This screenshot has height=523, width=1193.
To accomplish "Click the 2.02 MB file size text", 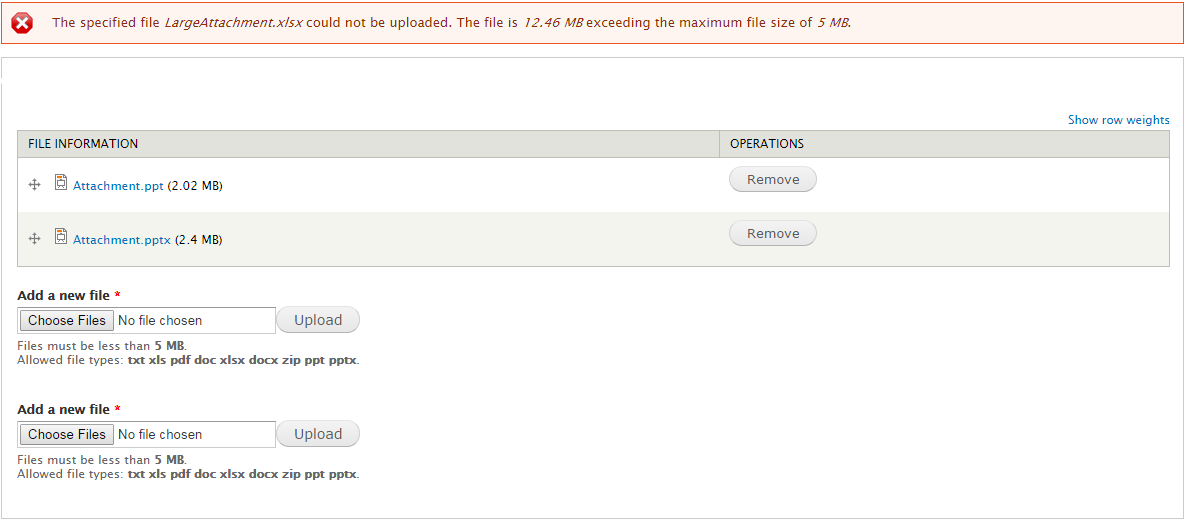I will click(x=195, y=186).
